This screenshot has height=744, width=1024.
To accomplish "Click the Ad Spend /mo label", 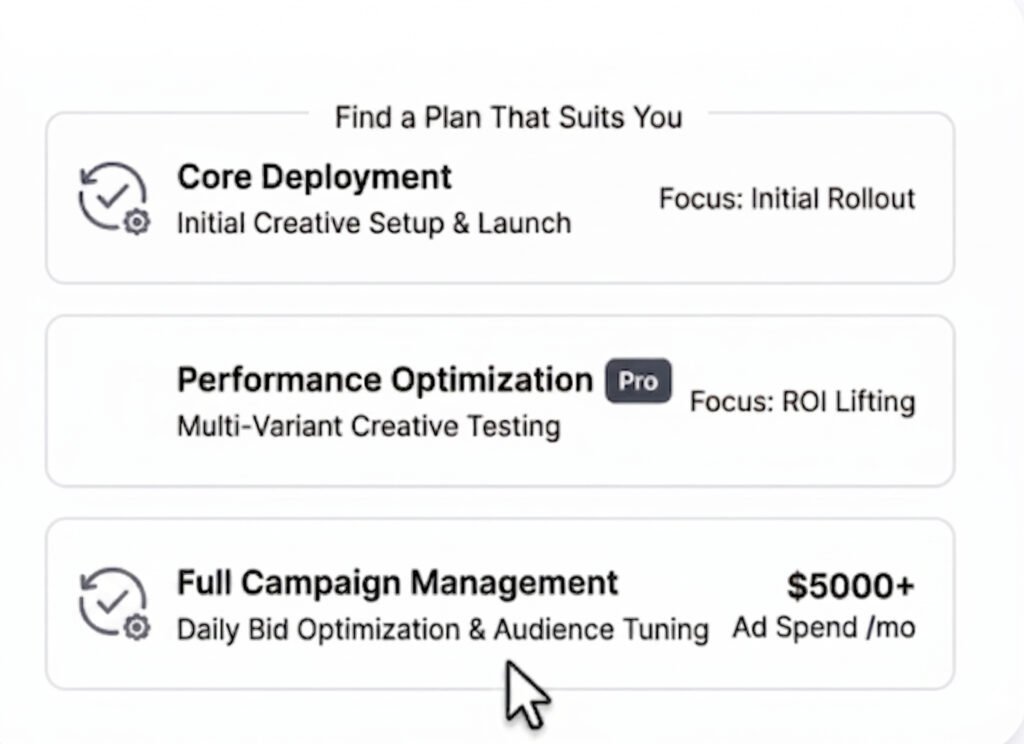I will tap(823, 628).
